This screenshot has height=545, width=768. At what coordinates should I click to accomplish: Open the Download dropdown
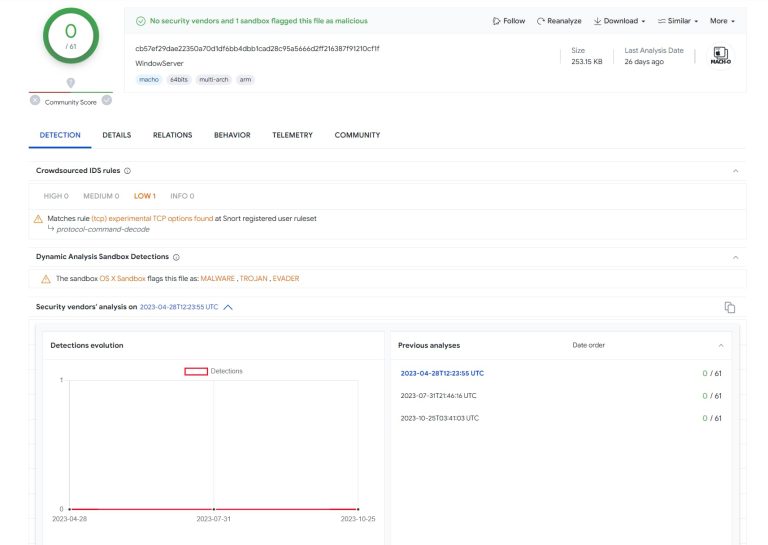619,21
